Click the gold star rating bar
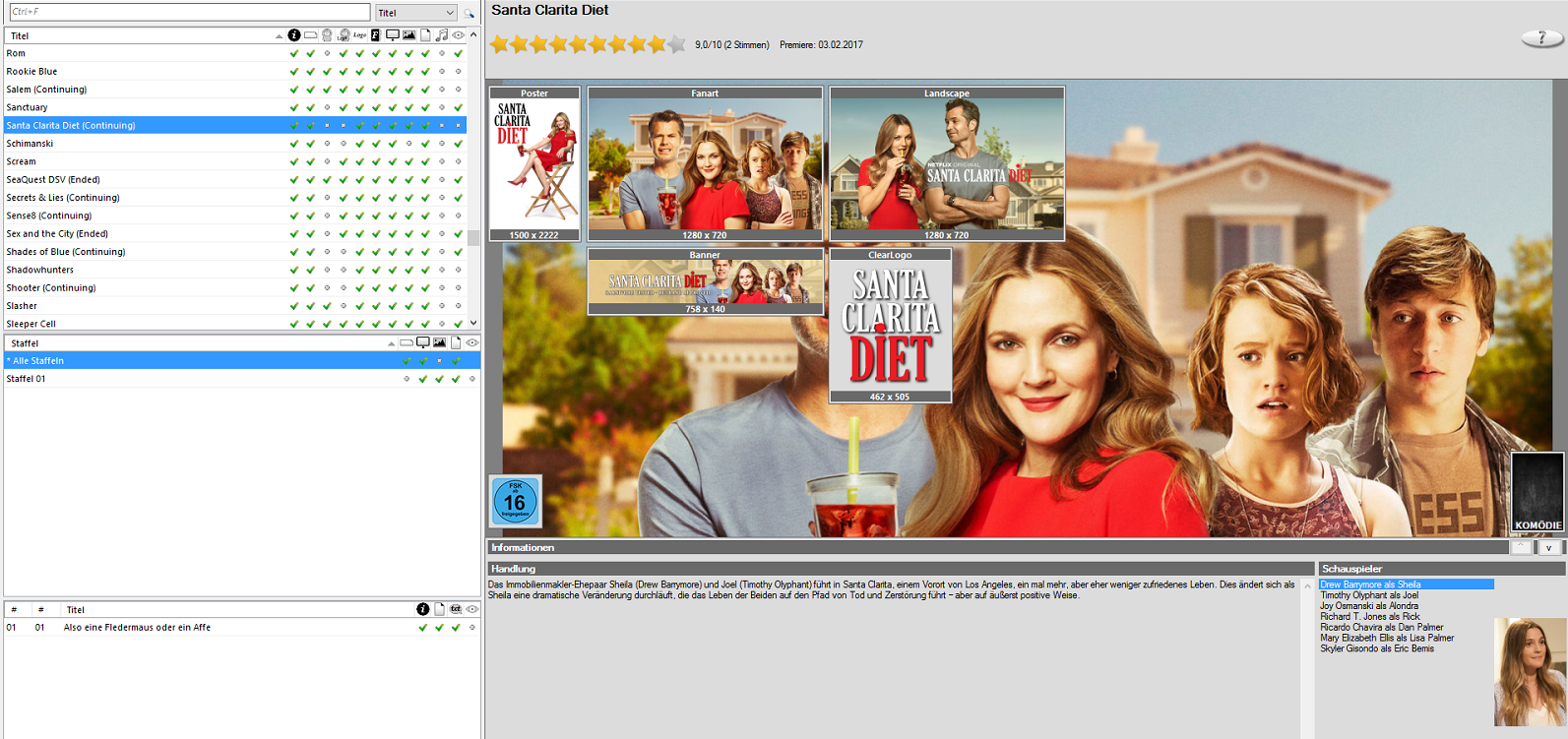Viewport: 1568px width, 739px height. [x=588, y=44]
